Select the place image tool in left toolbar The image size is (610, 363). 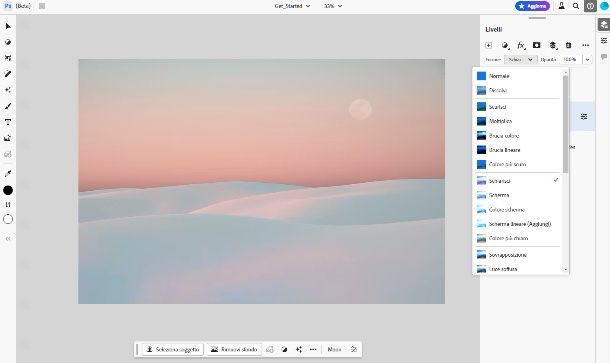click(8, 138)
